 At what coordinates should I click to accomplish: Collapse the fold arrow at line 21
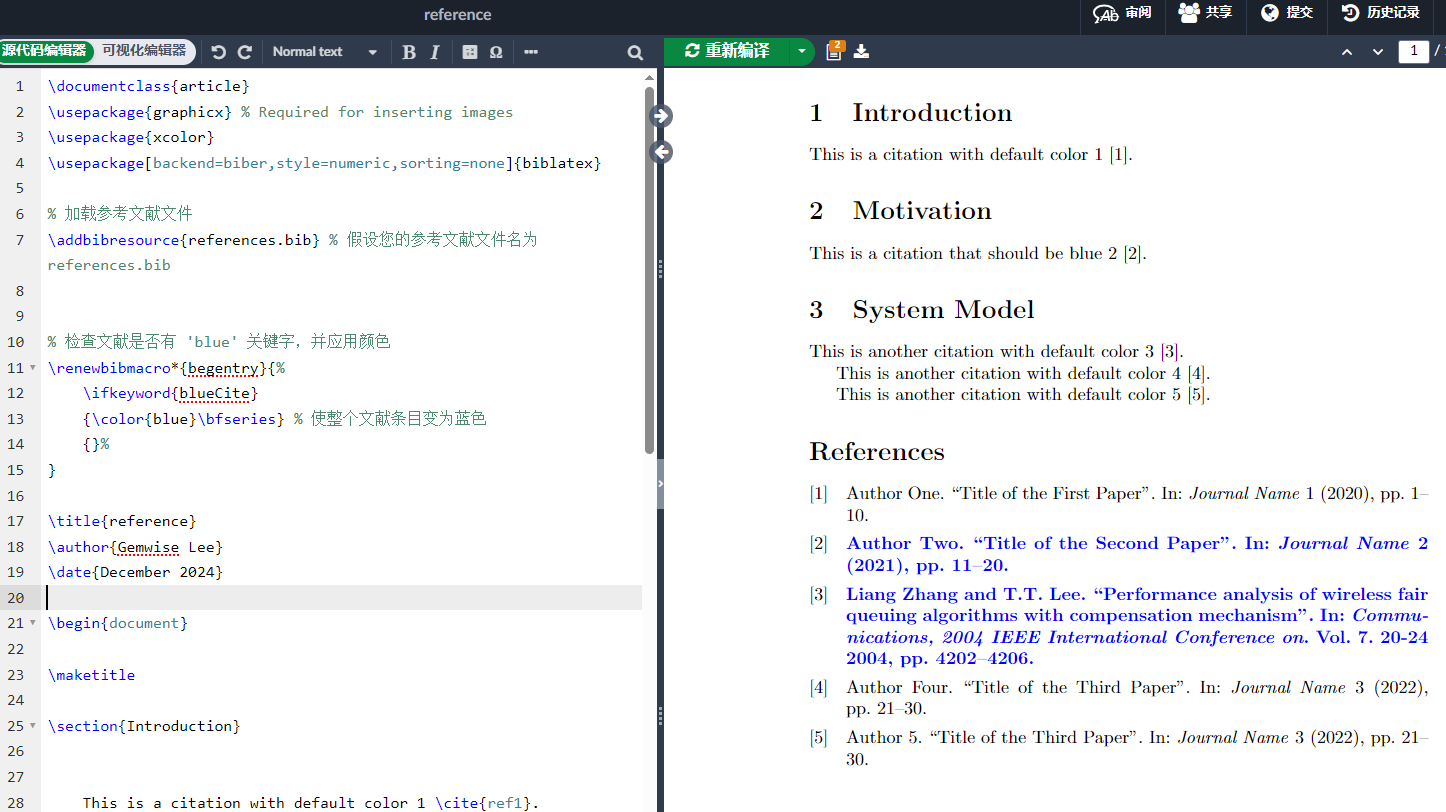[33, 623]
